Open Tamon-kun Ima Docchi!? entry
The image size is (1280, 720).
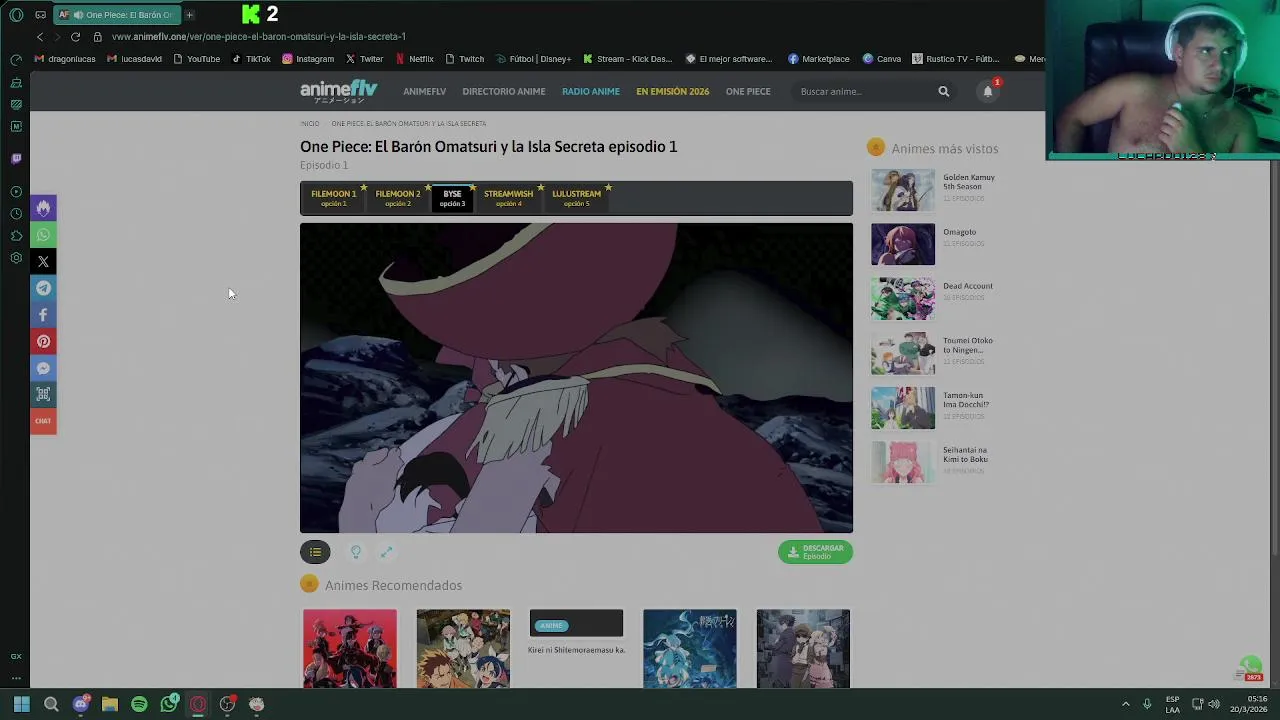tap(966, 400)
